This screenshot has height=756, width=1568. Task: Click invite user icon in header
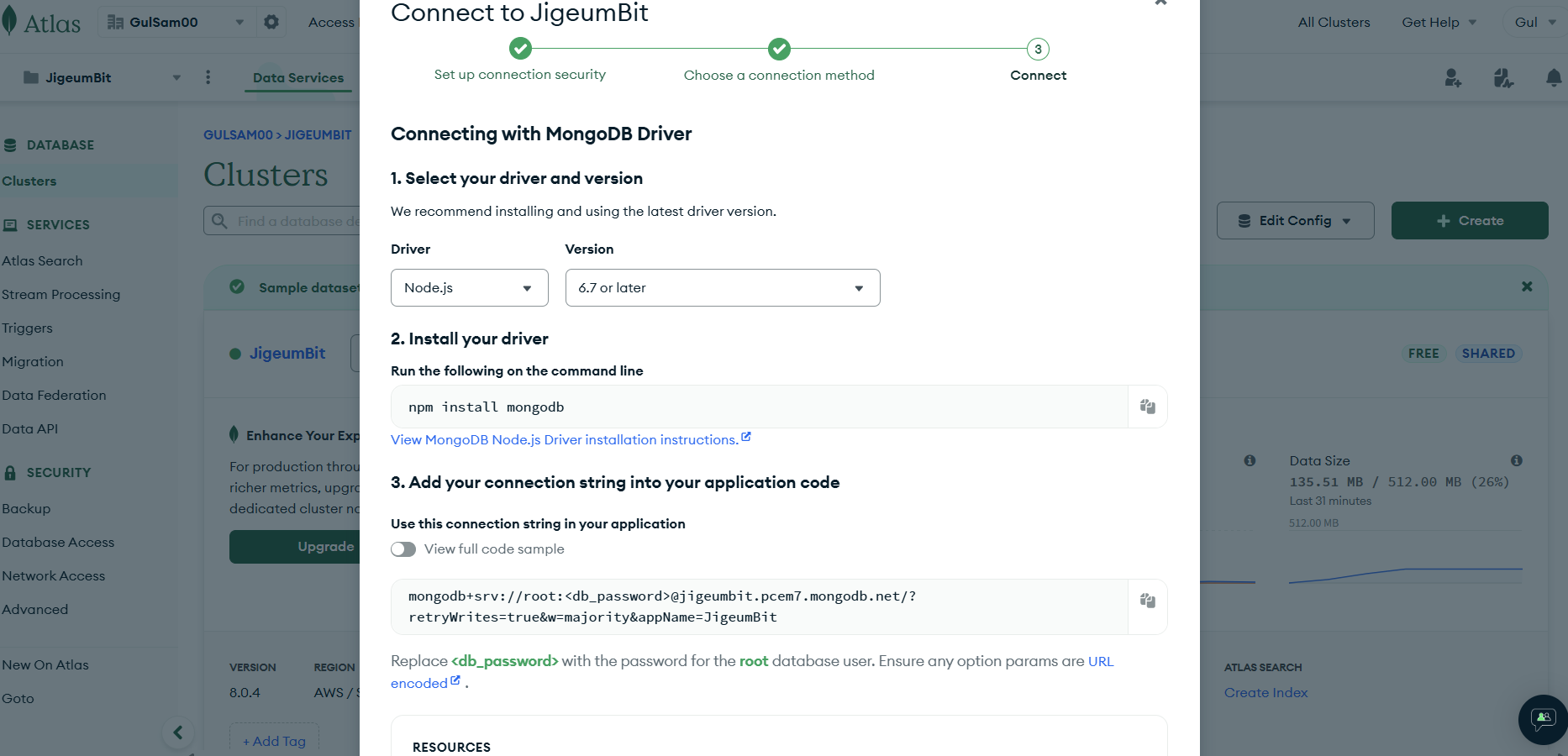point(1453,78)
